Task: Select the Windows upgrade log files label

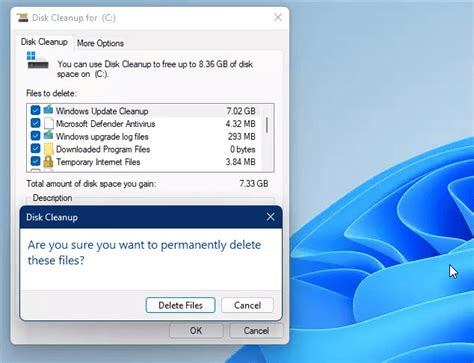Action: (102, 137)
